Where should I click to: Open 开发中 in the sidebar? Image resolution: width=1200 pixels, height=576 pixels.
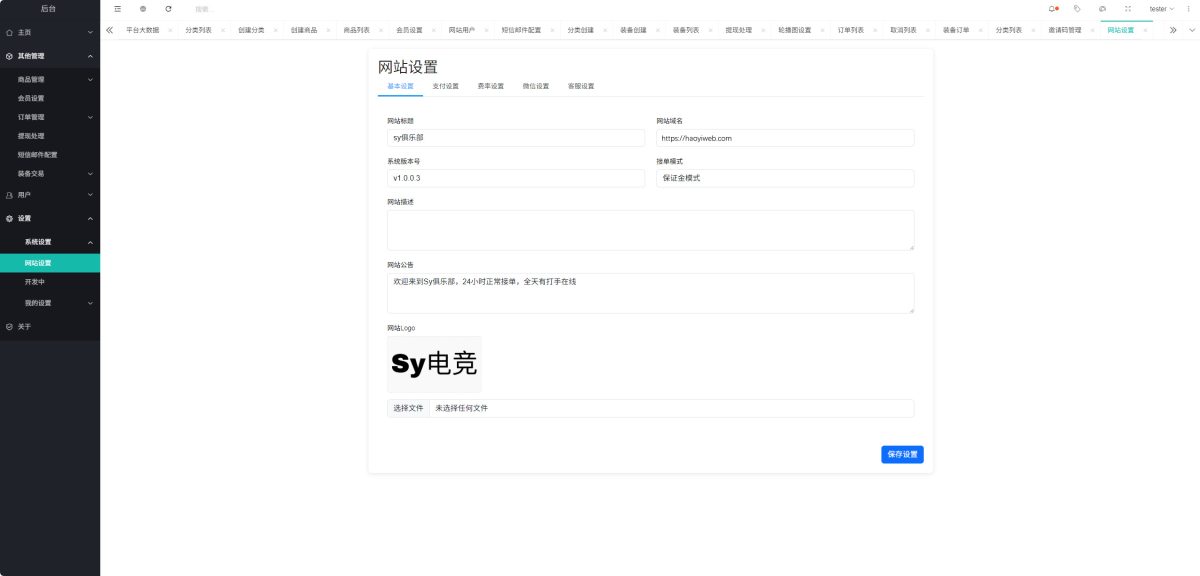tap(50, 282)
